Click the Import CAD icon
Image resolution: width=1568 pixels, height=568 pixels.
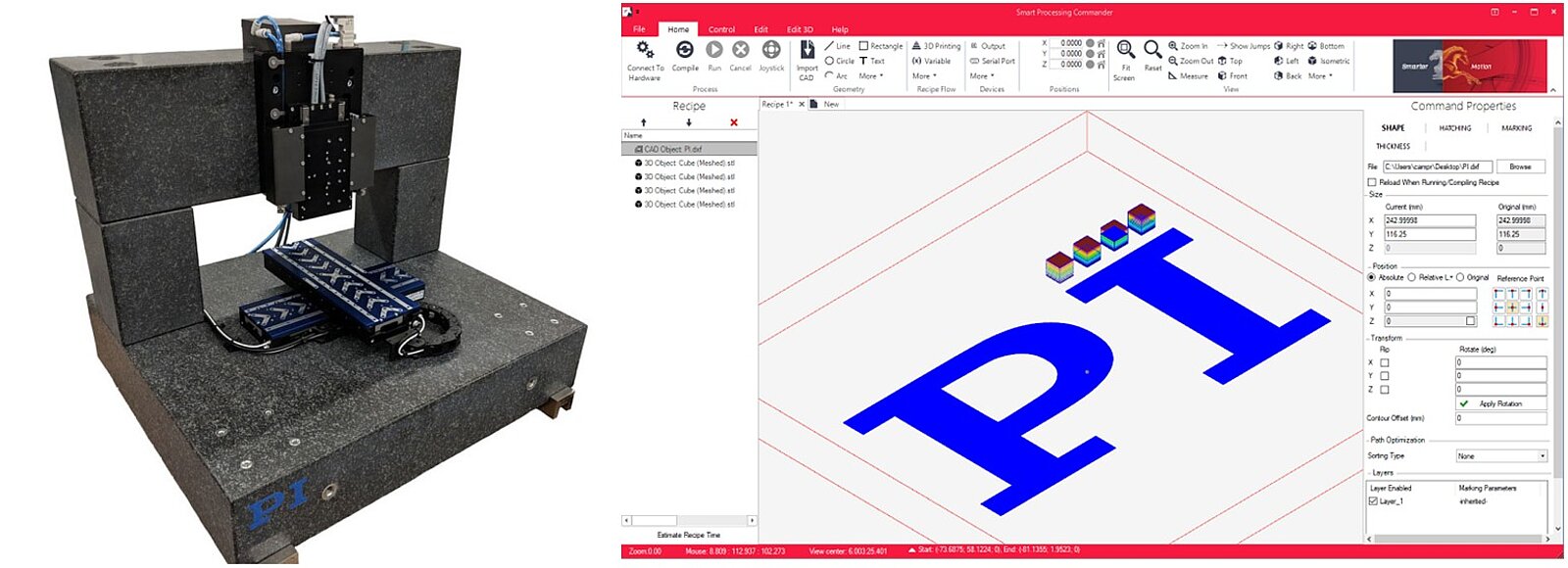tap(807, 50)
